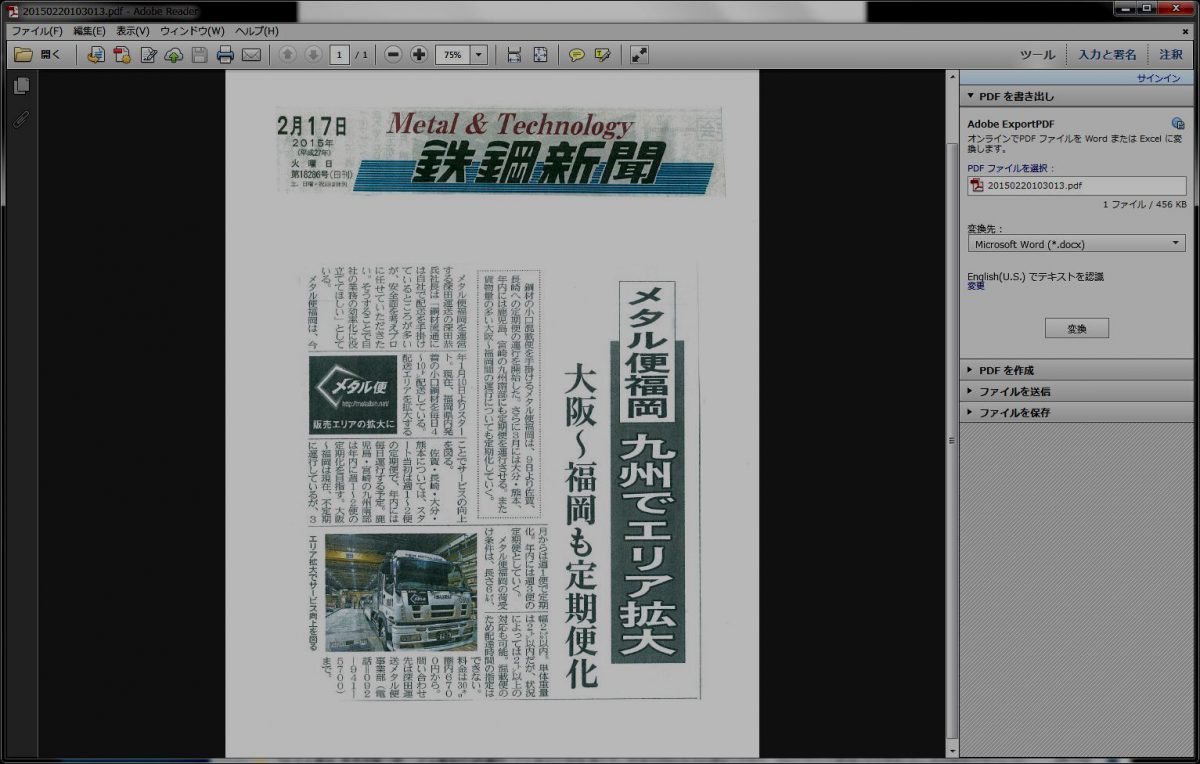Go to previous page with up arrow
The image size is (1200, 764).
pyautogui.click(x=288, y=55)
